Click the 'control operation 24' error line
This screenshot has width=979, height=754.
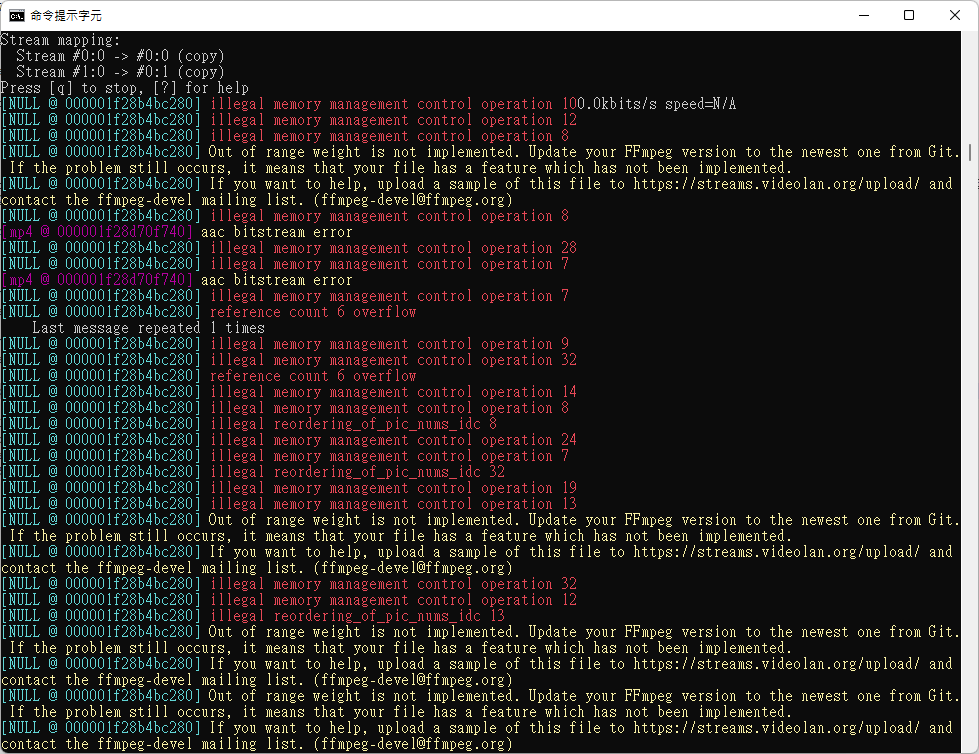[x=289, y=440]
